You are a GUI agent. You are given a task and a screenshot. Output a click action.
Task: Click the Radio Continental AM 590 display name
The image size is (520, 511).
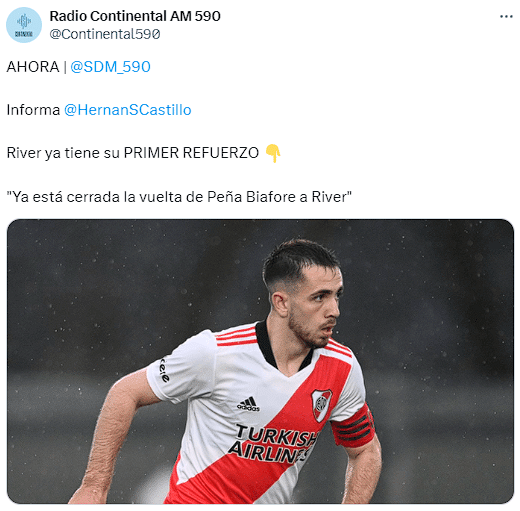[x=135, y=16]
